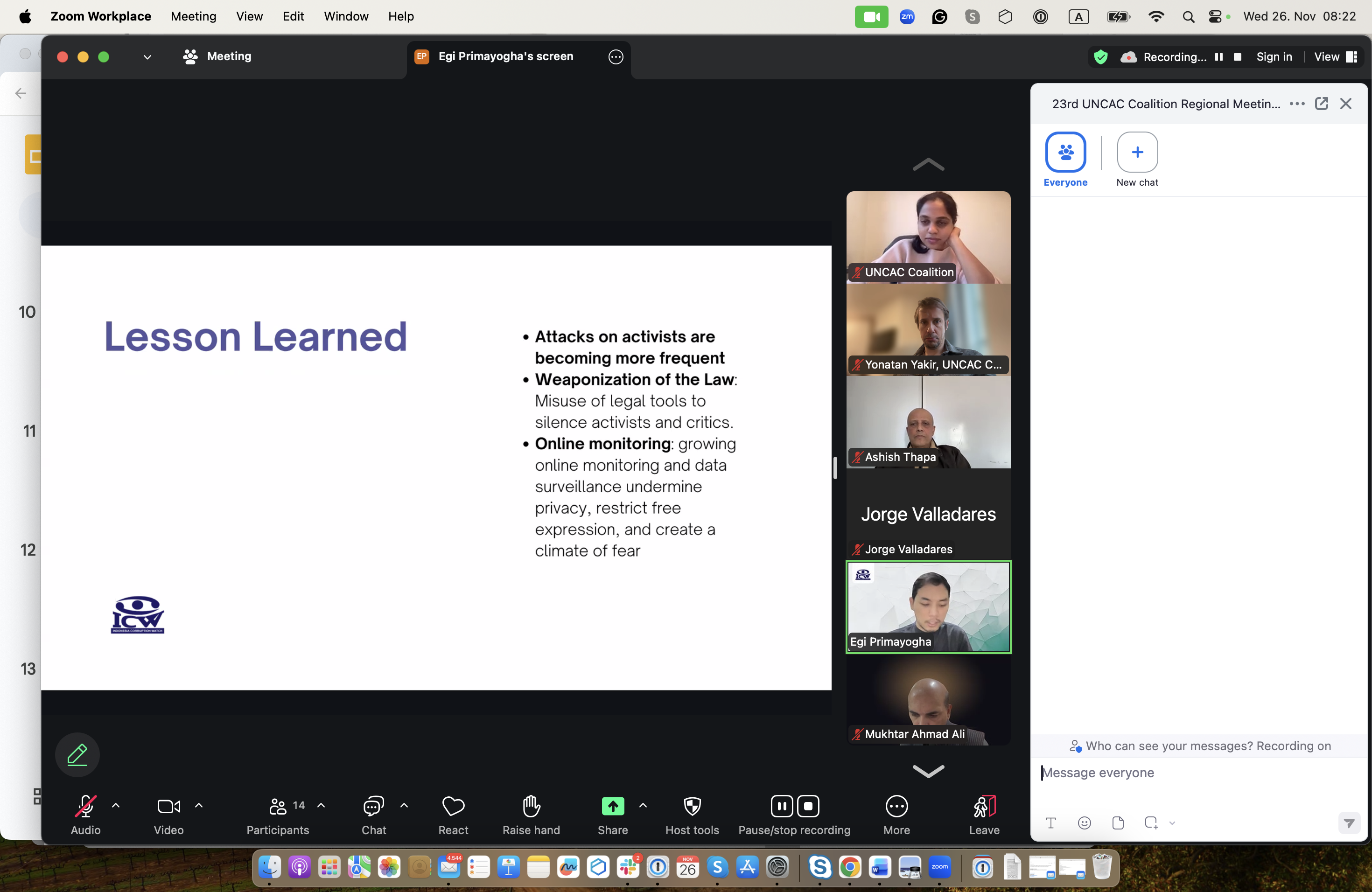Open the annotation pencil tool

(77, 754)
